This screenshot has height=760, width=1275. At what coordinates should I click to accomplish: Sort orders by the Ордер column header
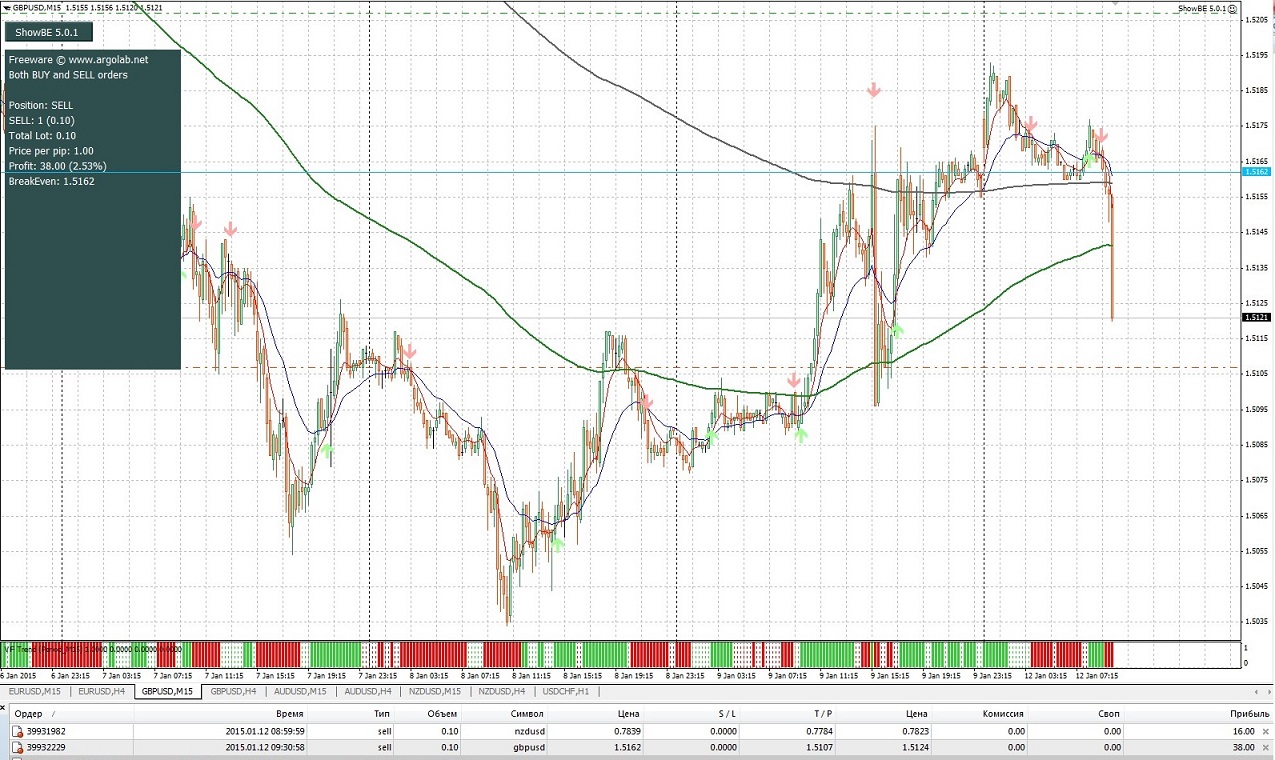pos(30,714)
